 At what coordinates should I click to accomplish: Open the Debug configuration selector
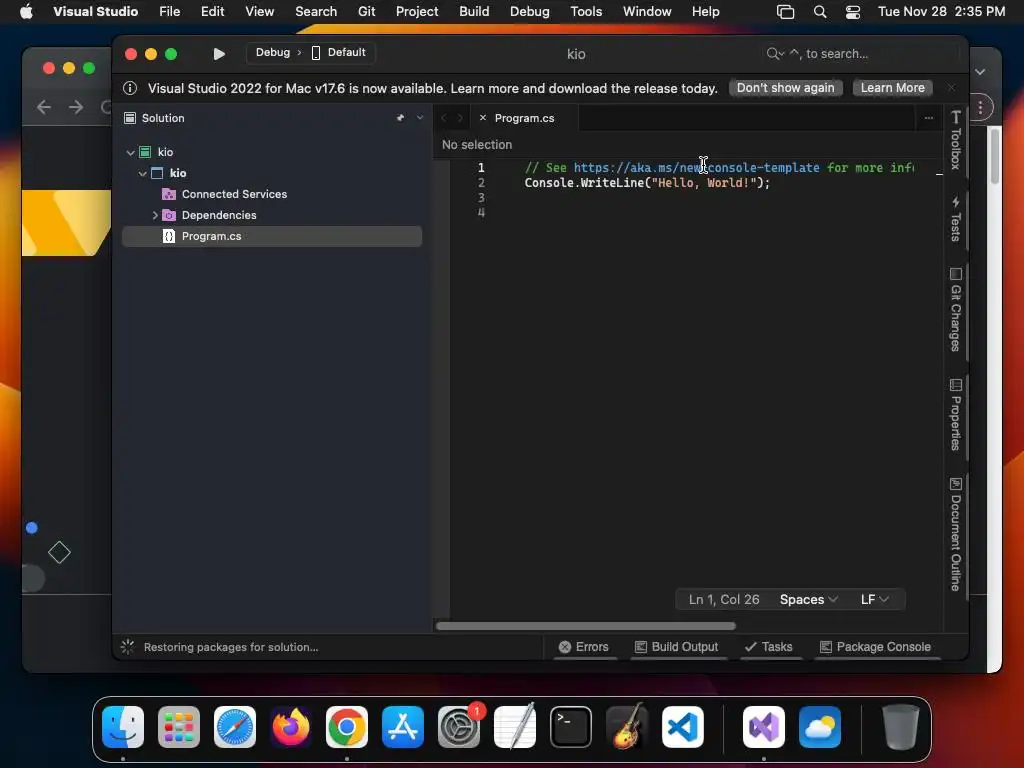[273, 52]
